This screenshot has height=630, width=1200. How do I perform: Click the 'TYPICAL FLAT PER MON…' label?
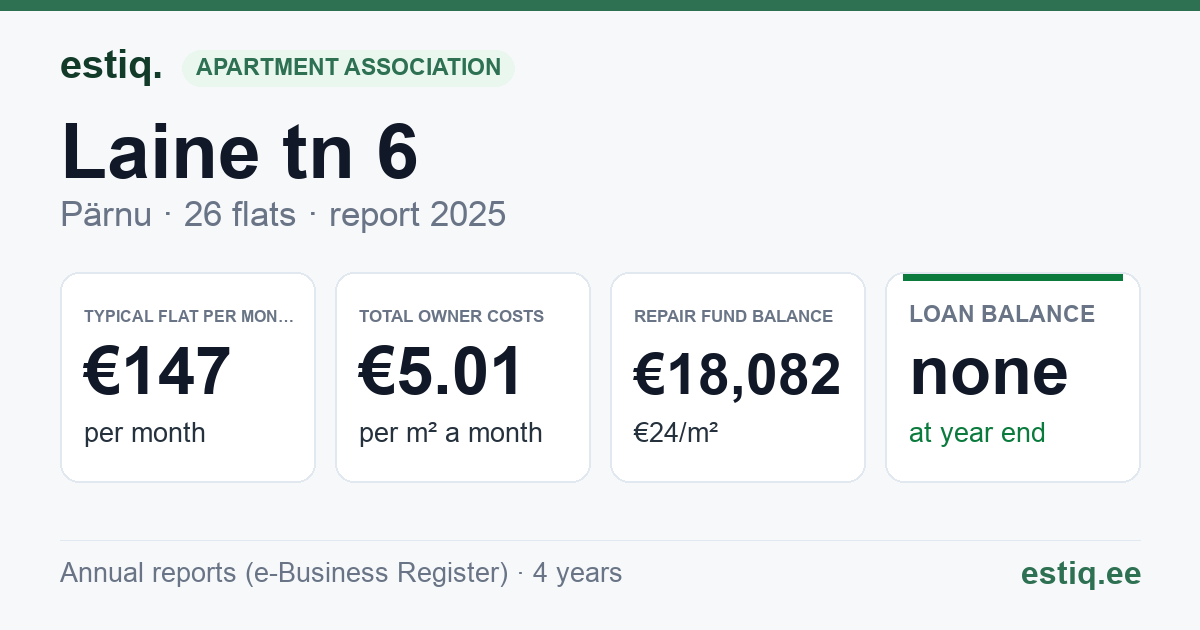pyautogui.click(x=189, y=316)
